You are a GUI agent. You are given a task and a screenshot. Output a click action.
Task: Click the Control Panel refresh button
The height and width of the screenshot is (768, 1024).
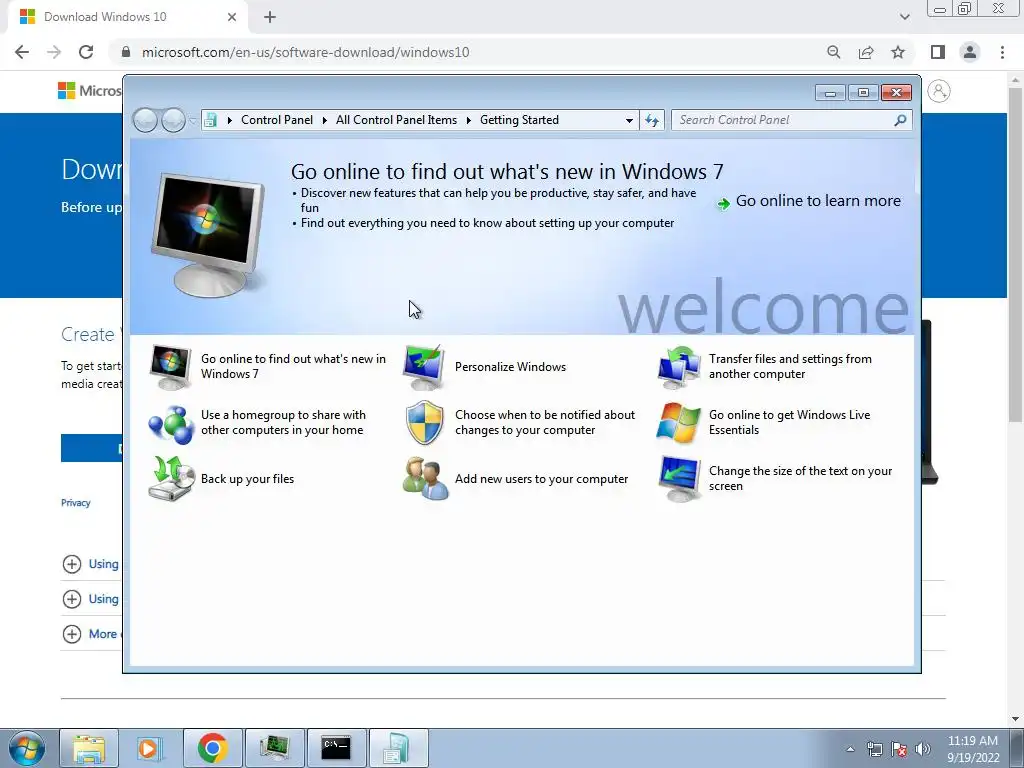[x=652, y=120]
